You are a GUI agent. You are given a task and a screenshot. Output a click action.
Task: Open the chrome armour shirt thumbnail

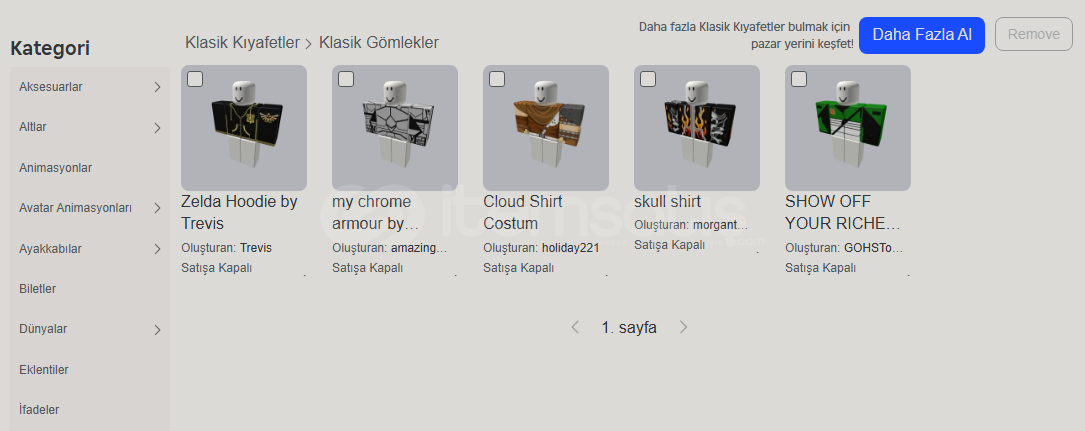(x=394, y=128)
